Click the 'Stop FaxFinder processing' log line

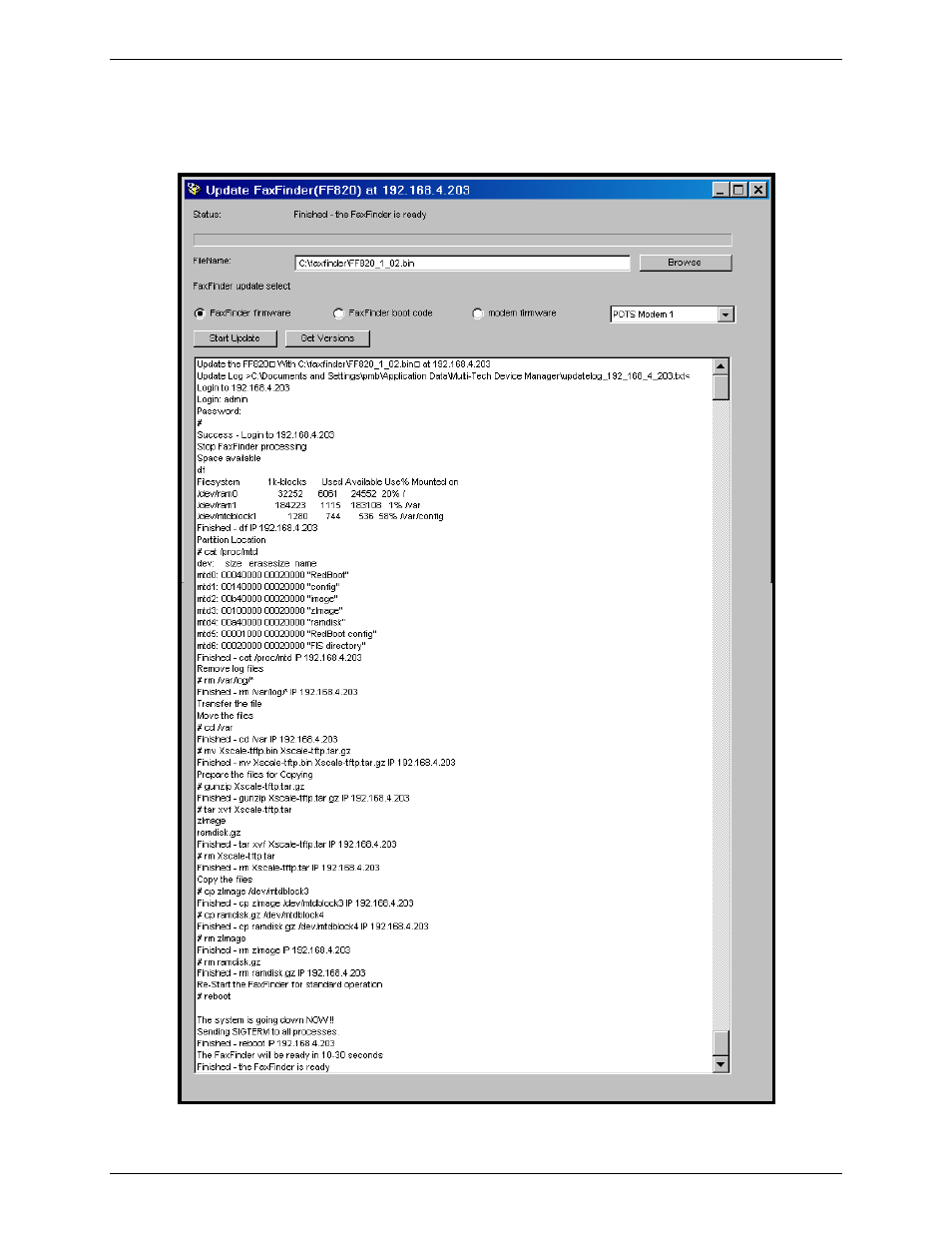click(x=251, y=446)
